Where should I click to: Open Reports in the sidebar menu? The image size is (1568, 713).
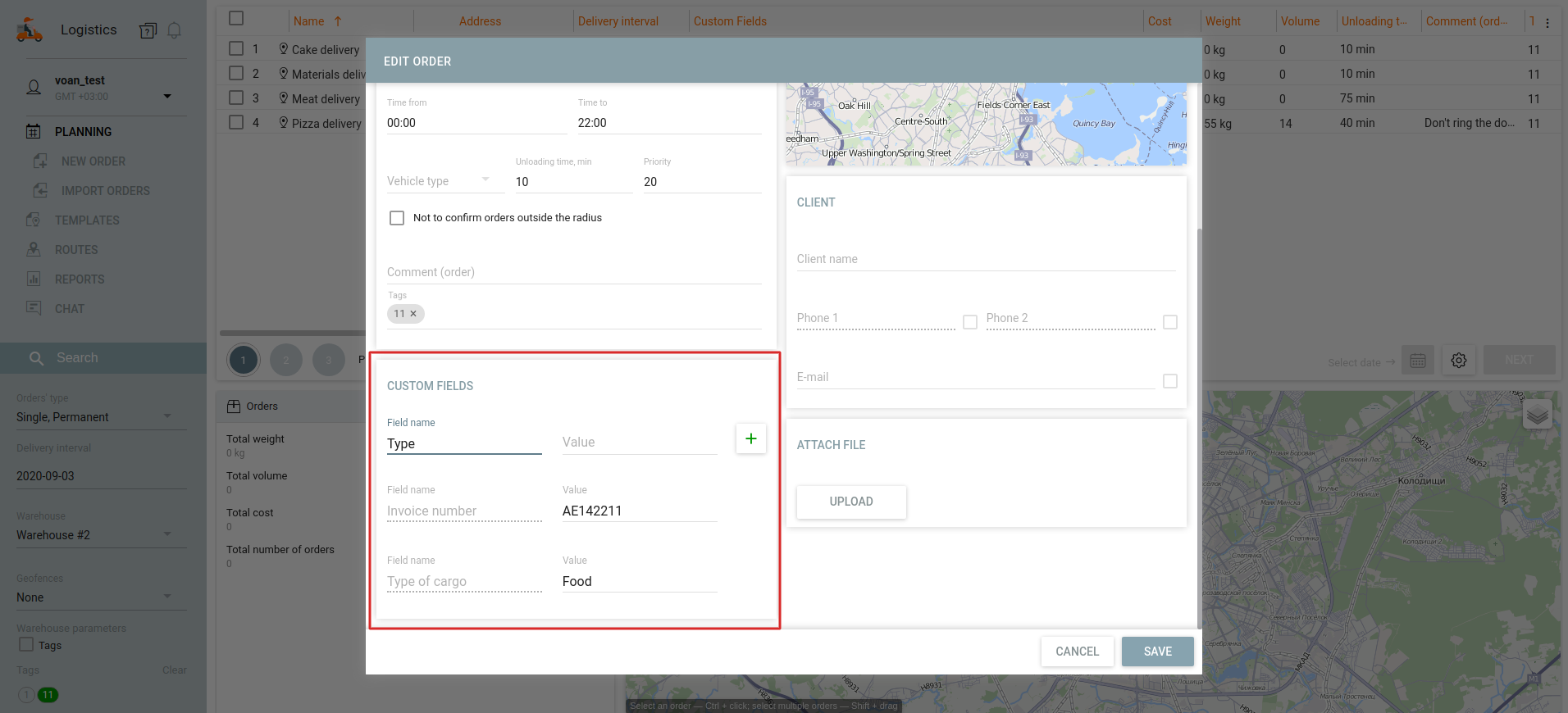pos(80,279)
